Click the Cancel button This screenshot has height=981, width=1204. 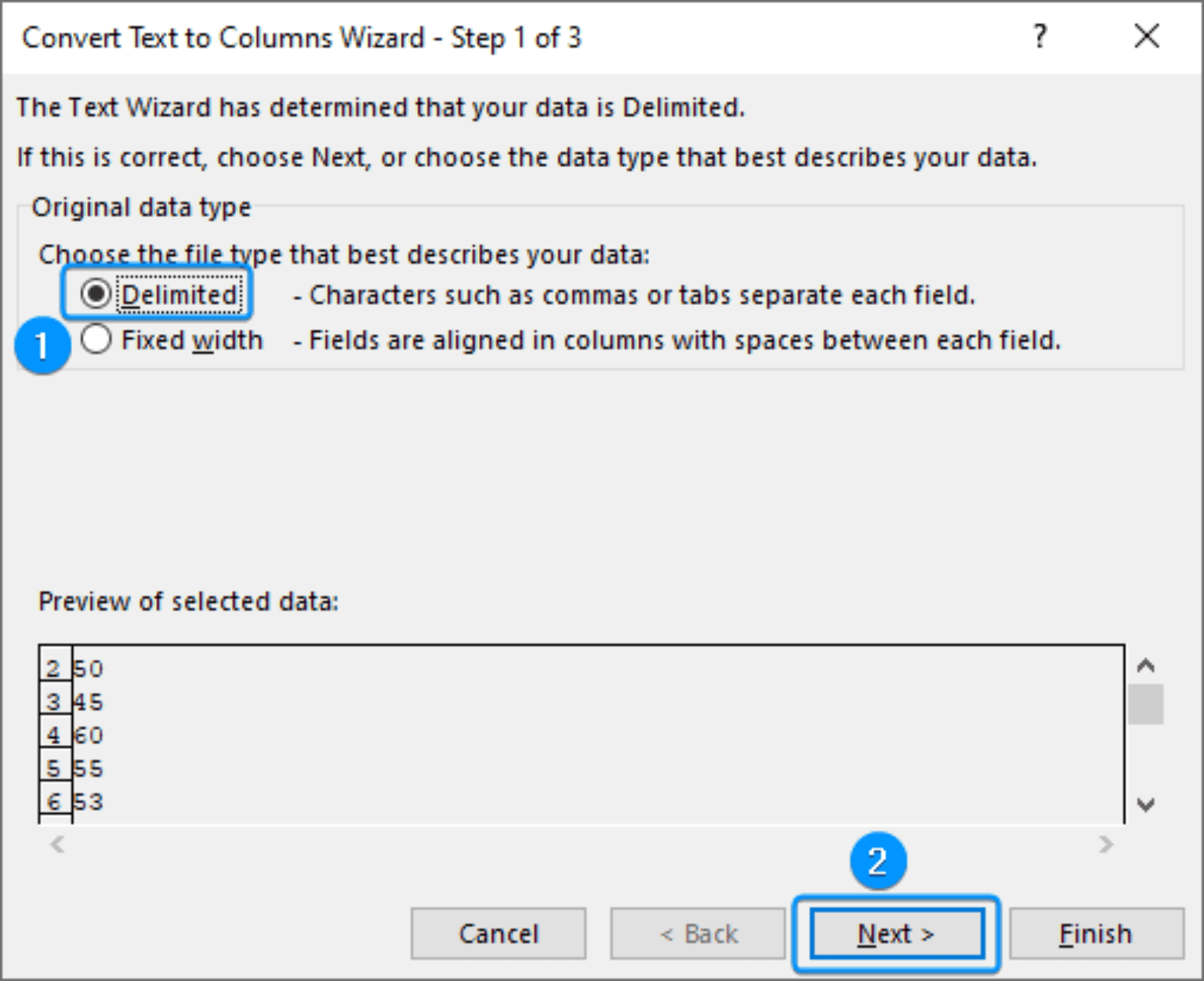[x=498, y=933]
